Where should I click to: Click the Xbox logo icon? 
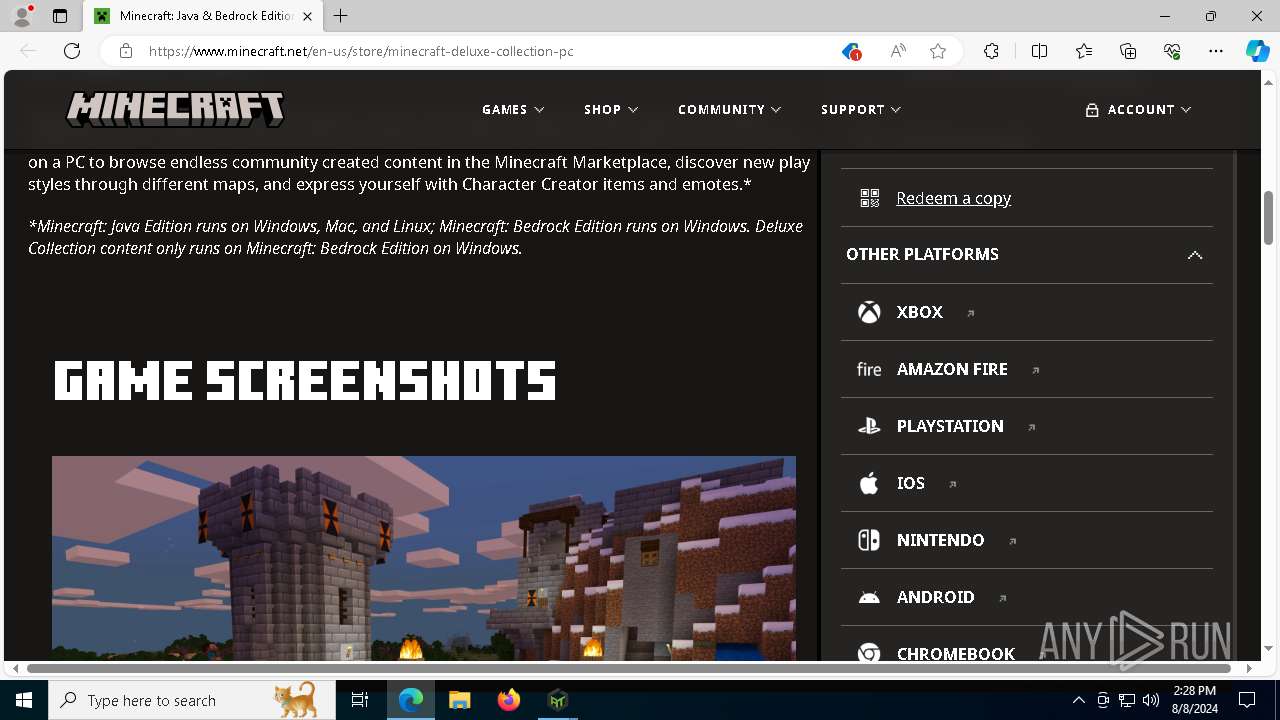click(x=869, y=312)
